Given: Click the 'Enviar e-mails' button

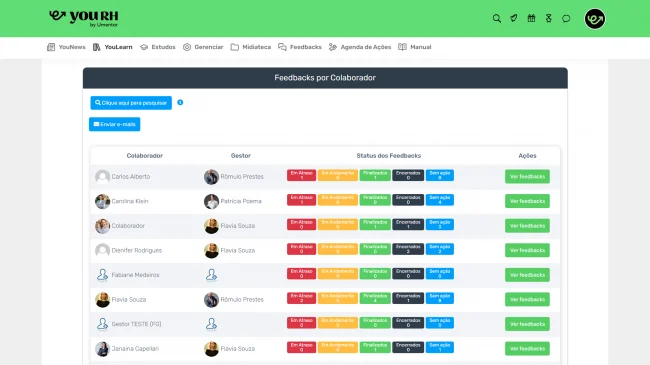Looking at the screenshot, I should pyautogui.click(x=114, y=124).
